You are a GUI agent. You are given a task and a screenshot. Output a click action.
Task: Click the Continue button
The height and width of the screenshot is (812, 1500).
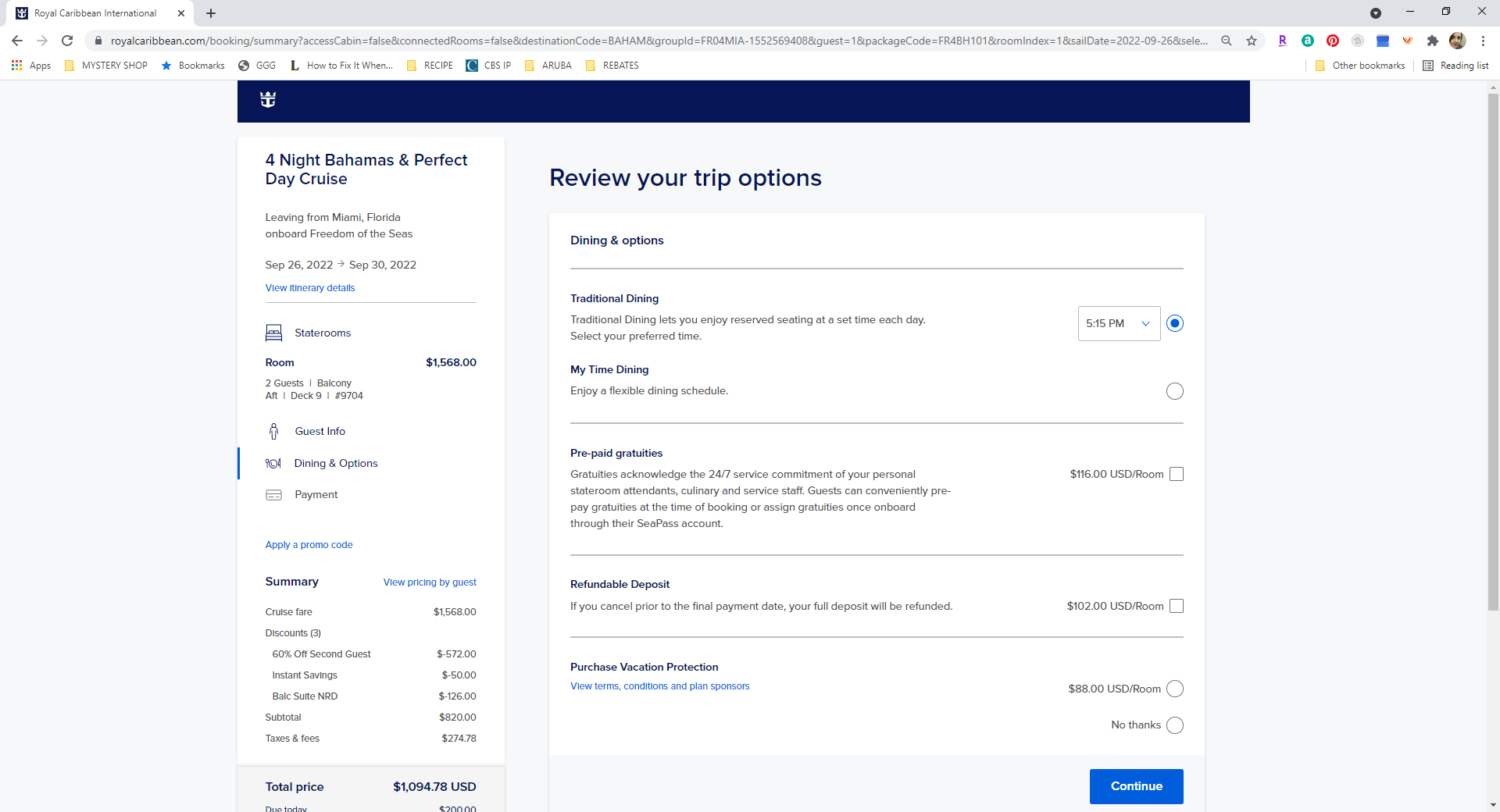1136,786
